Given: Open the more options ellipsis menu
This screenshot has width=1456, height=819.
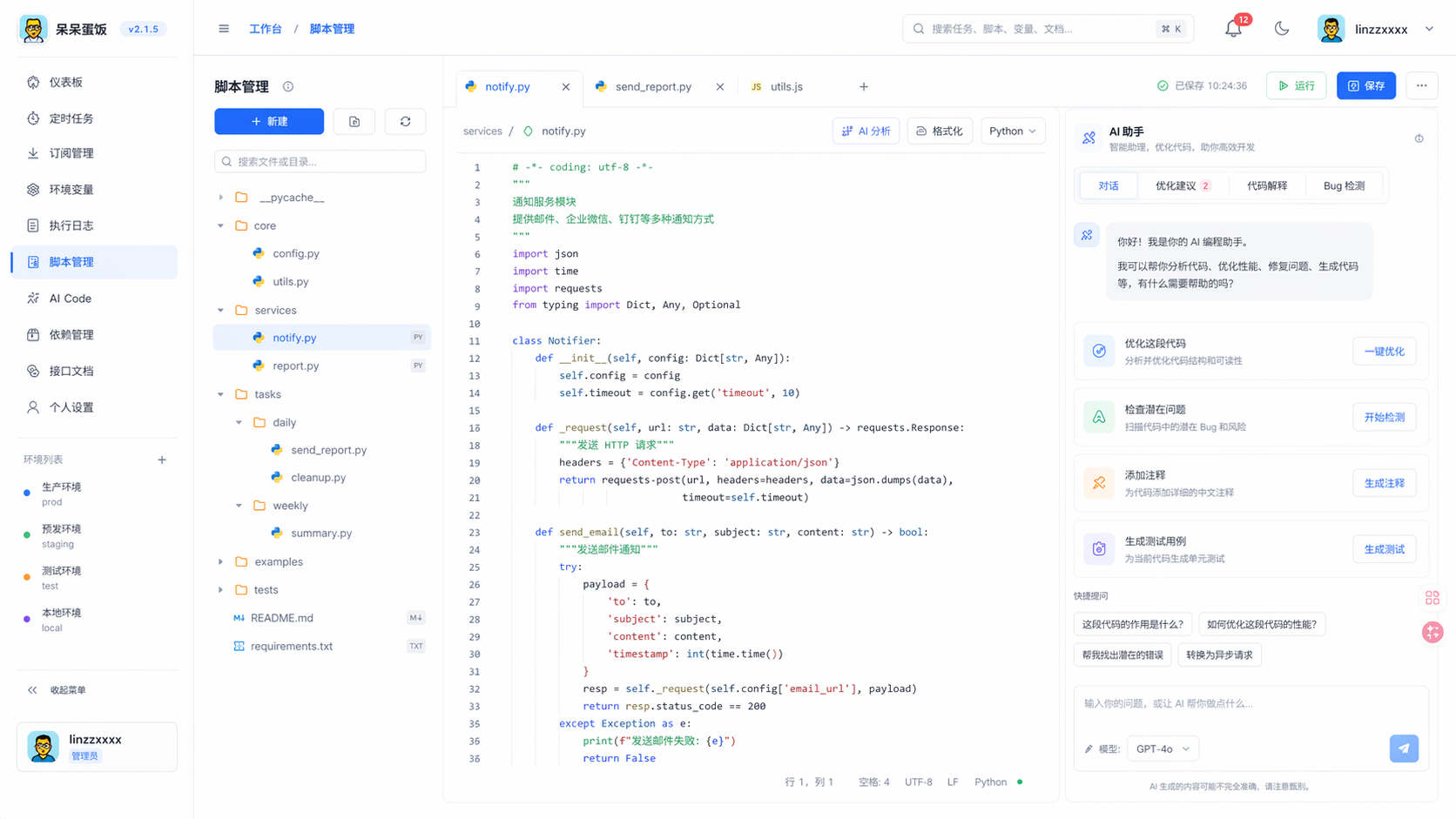Looking at the screenshot, I should tap(1421, 85).
